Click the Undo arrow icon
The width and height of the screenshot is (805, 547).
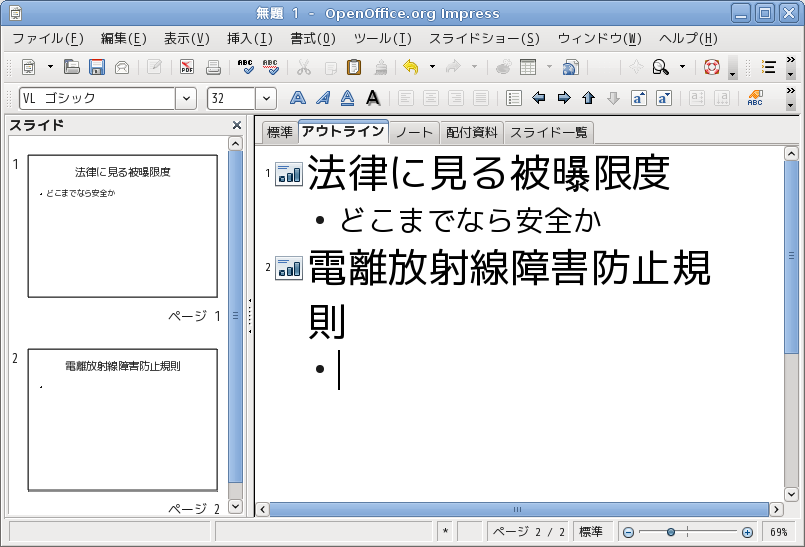click(x=411, y=67)
